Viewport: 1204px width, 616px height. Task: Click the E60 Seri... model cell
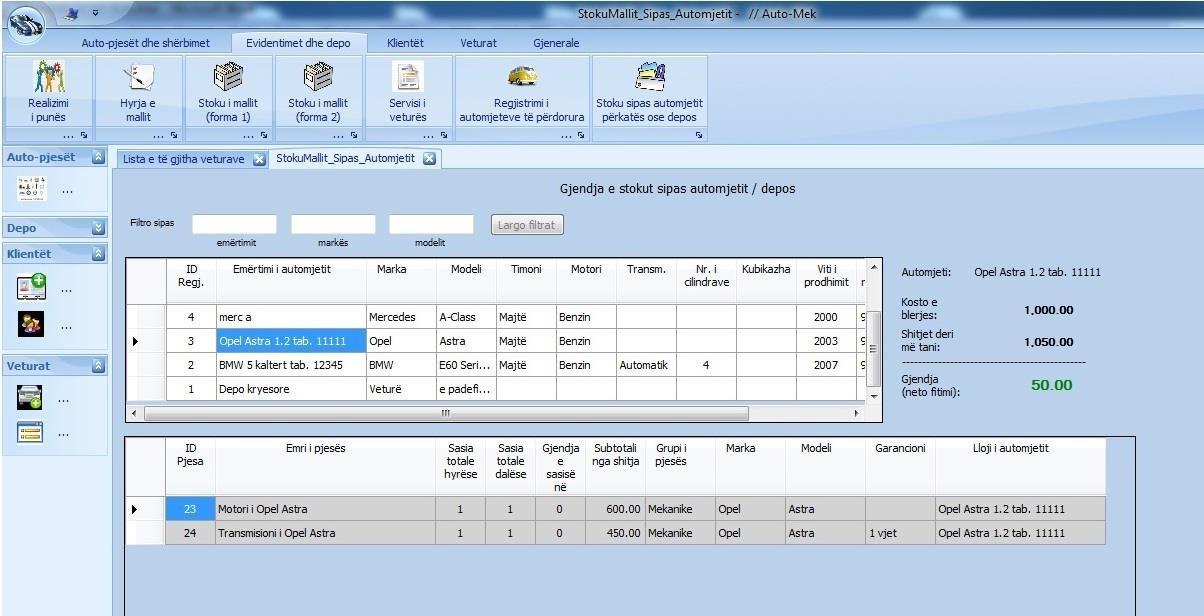click(466, 365)
